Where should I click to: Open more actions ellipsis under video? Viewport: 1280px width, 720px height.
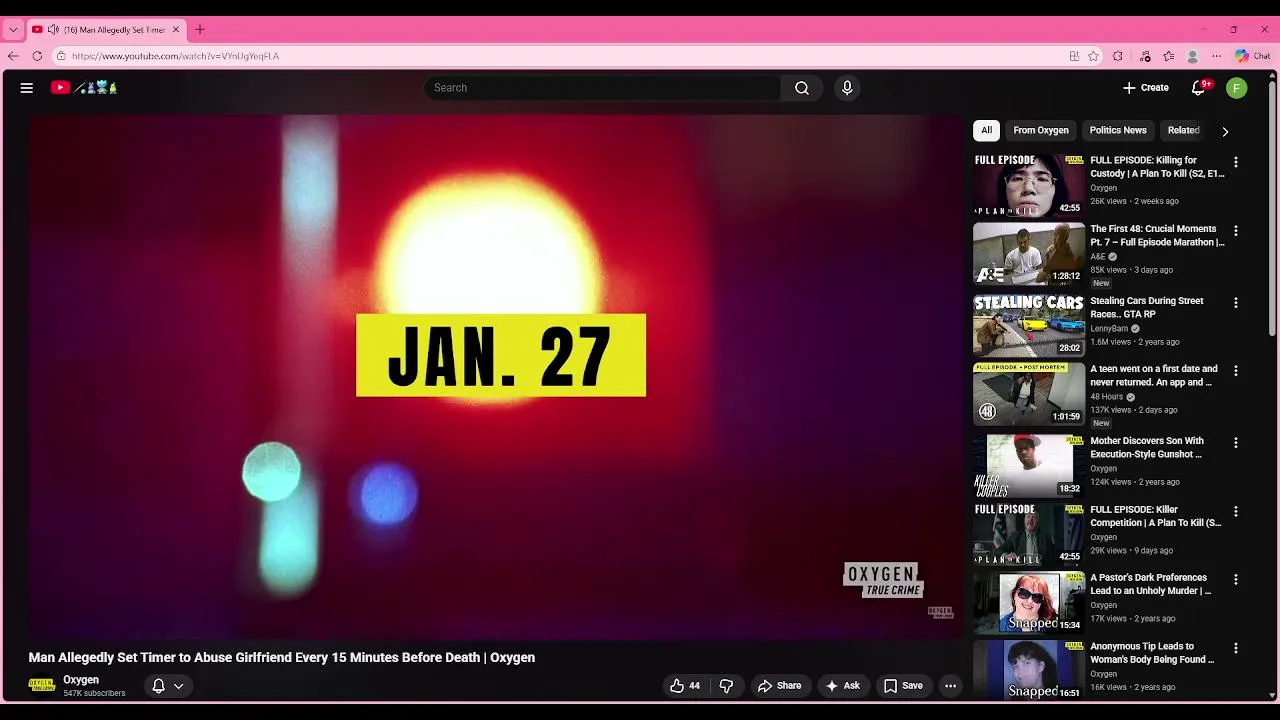[951, 686]
